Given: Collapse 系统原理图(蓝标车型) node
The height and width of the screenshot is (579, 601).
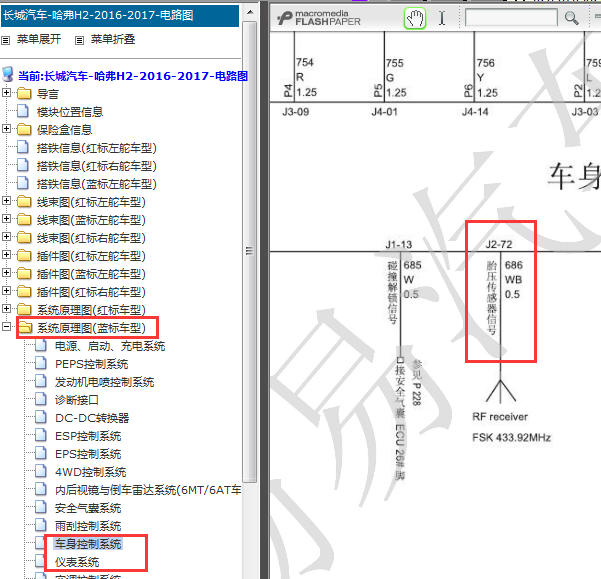Looking at the screenshot, I should (x=6, y=326).
